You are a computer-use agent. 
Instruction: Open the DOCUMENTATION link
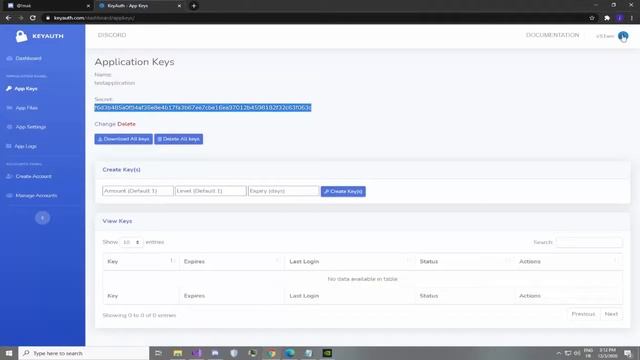tap(552, 35)
